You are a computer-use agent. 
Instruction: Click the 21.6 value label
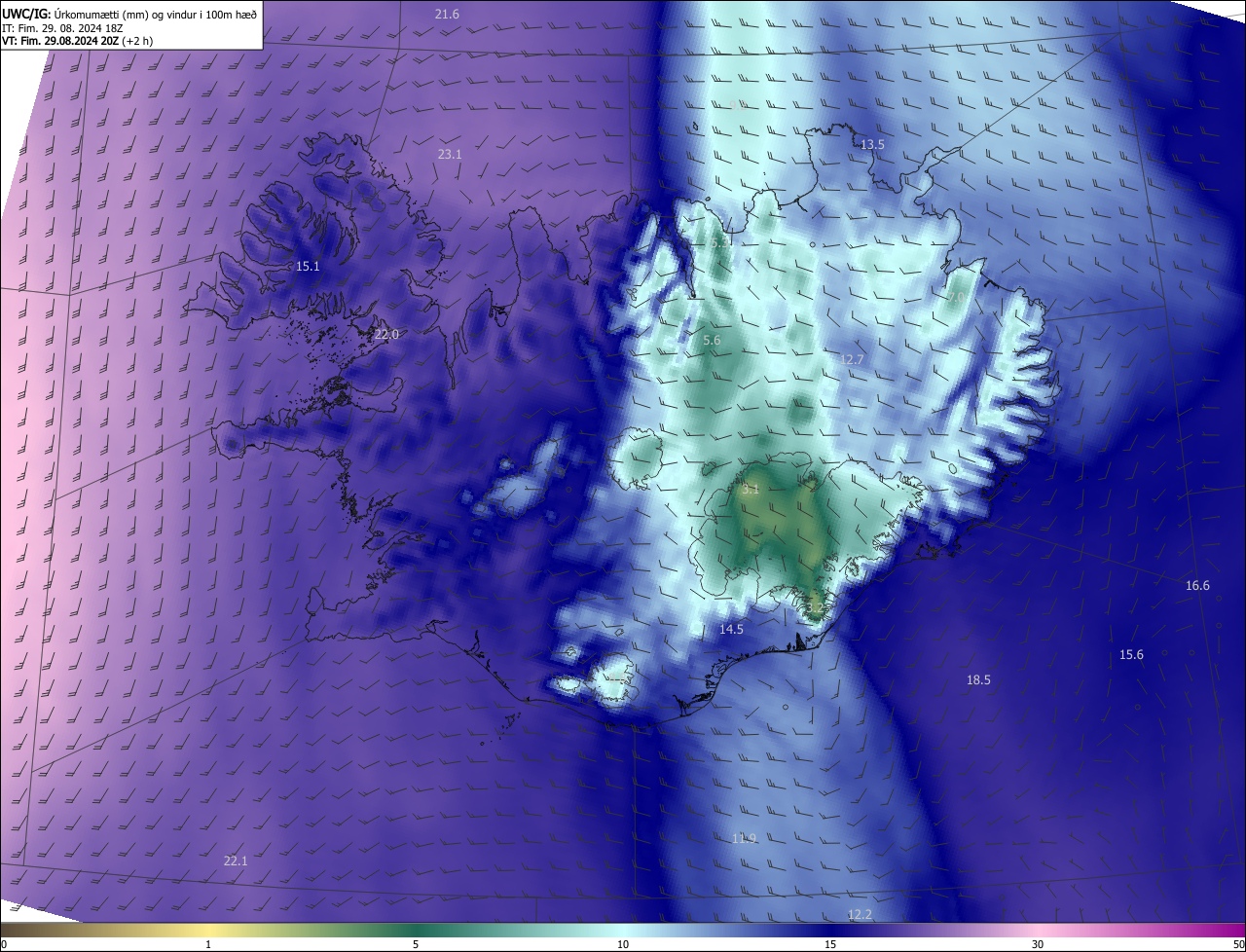[447, 14]
